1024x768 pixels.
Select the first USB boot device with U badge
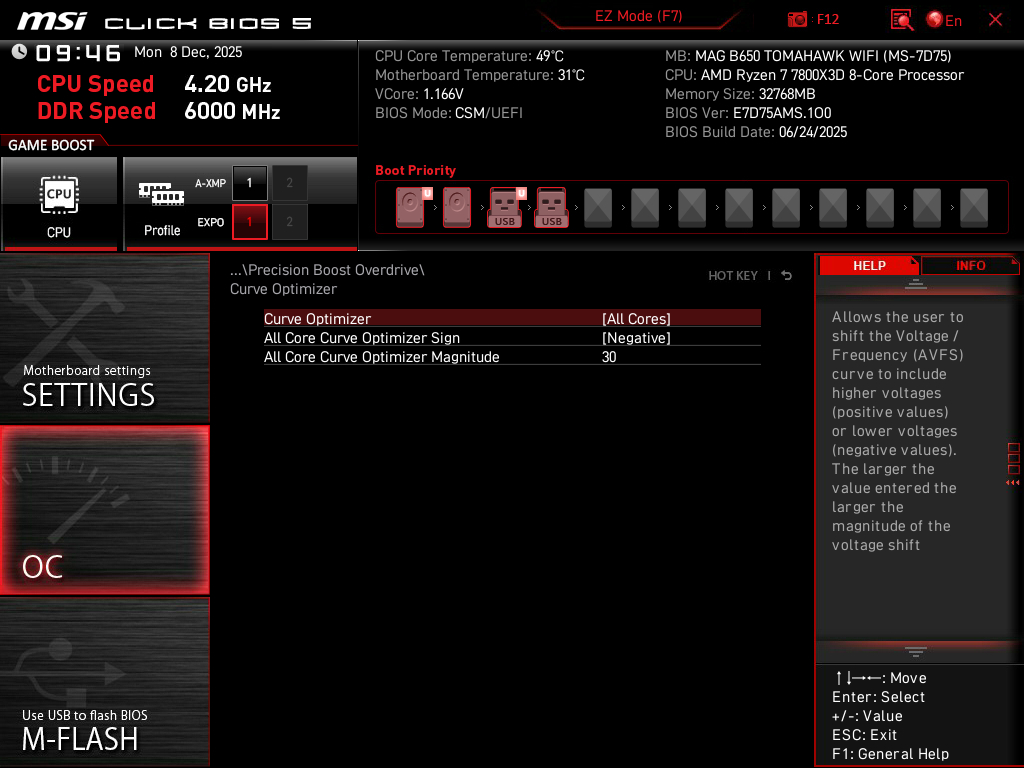tap(507, 207)
